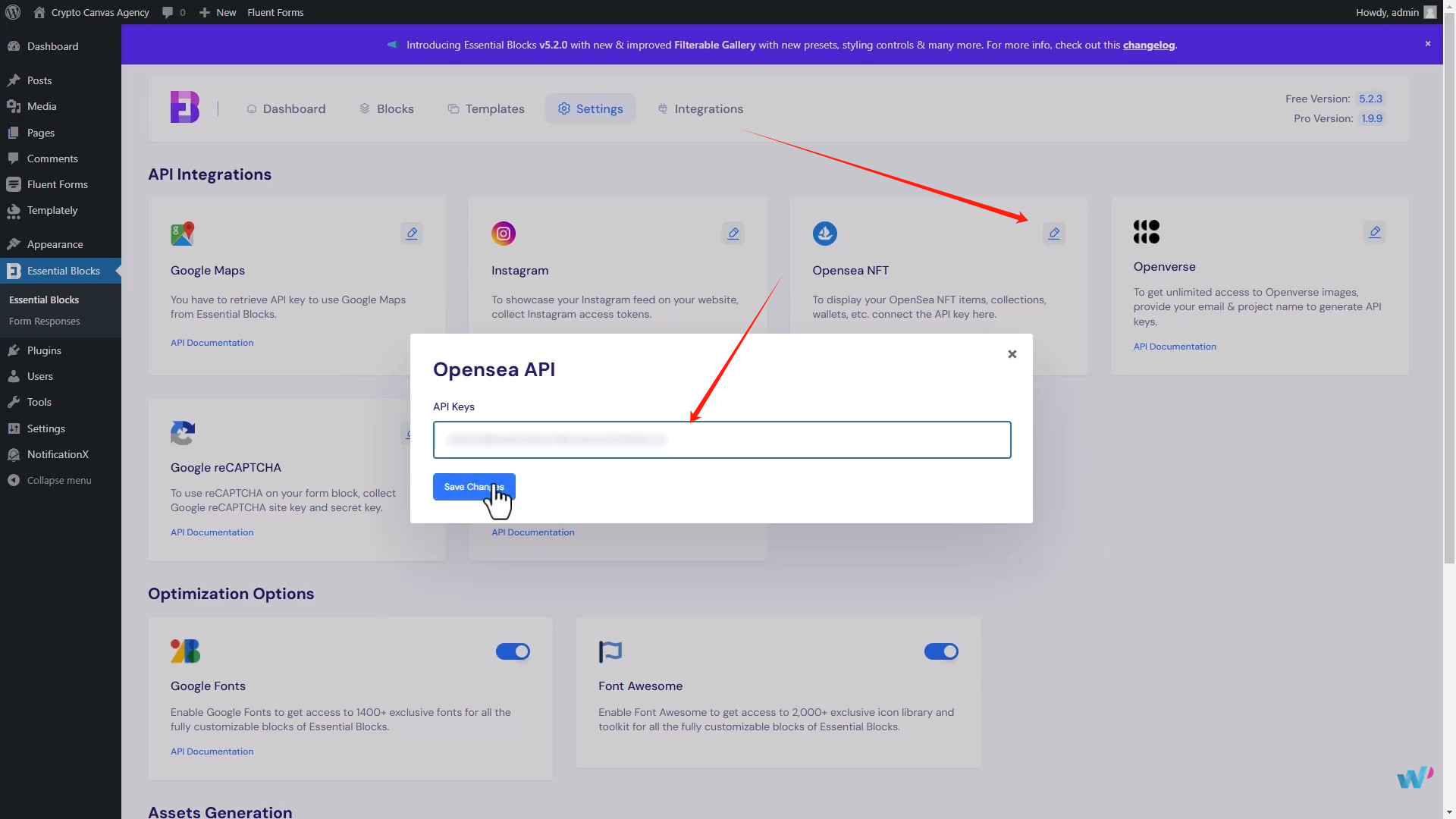Click the WordPress logo in admin bar

coord(13,12)
